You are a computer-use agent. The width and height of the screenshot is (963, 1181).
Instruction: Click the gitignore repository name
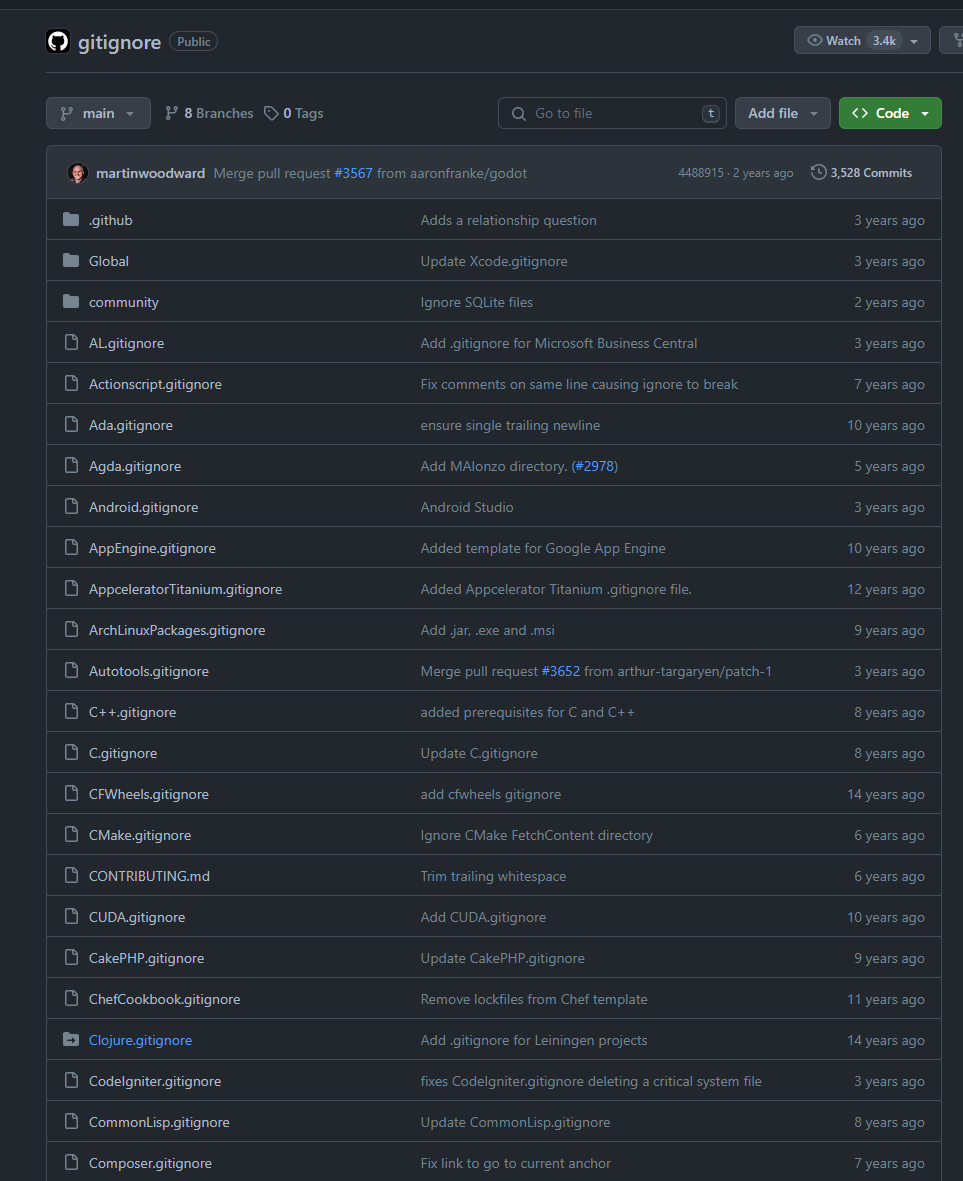tap(120, 42)
